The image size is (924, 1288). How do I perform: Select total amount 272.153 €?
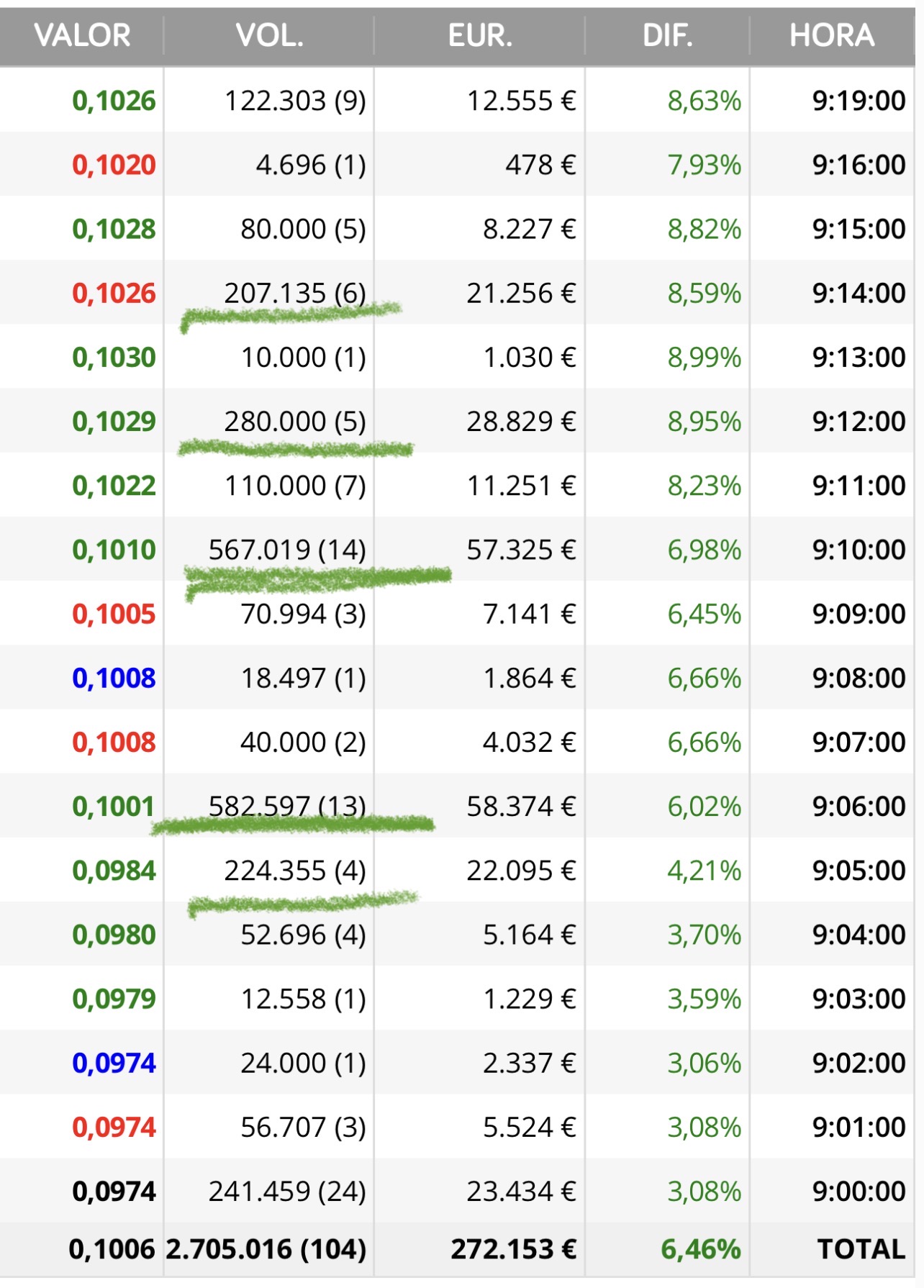point(514,1249)
